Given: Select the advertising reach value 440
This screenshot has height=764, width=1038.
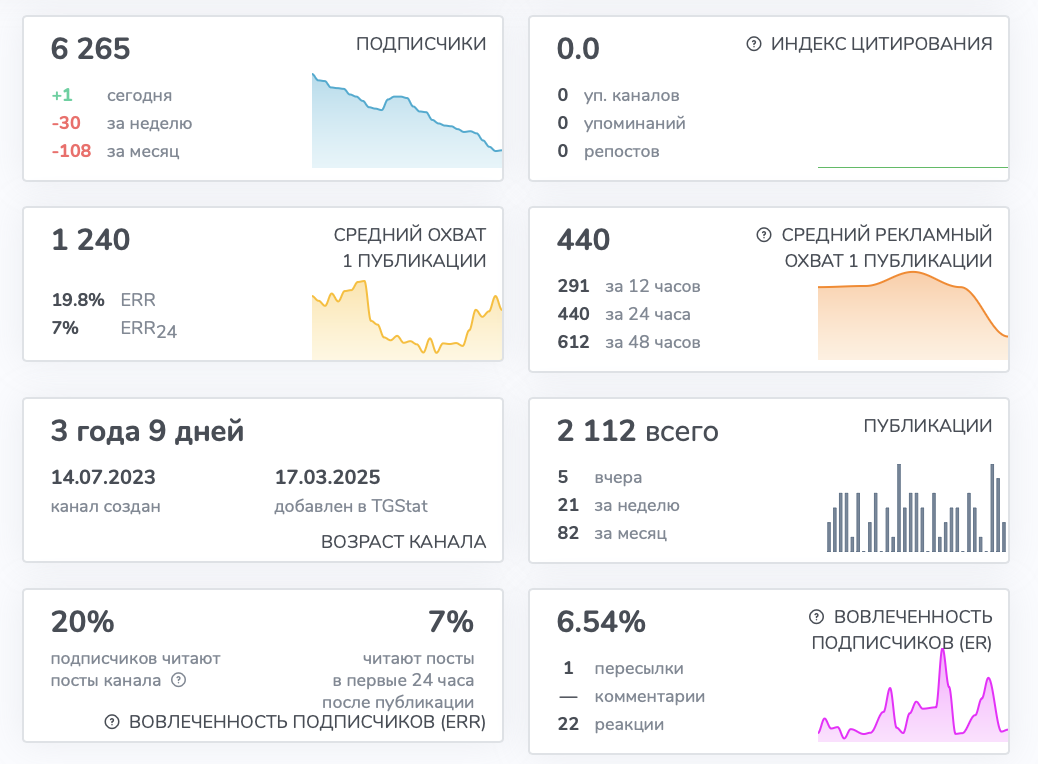Looking at the screenshot, I should [583, 240].
